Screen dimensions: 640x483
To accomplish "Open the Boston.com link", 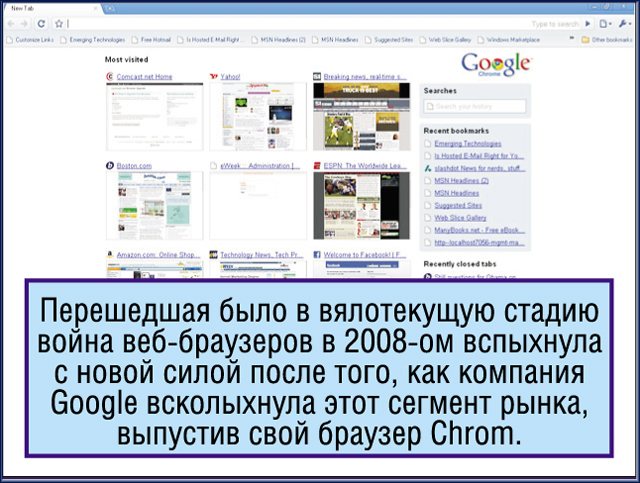I will (134, 166).
